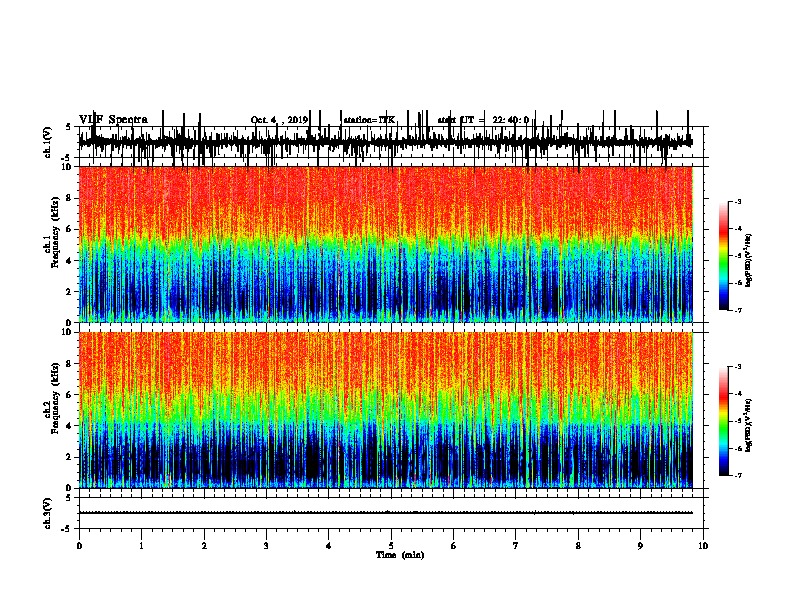Image resolution: width=792 pixels, height=612 pixels.
Task: Click the "ch.3(V)" waveform axis label
Action: 48,513
